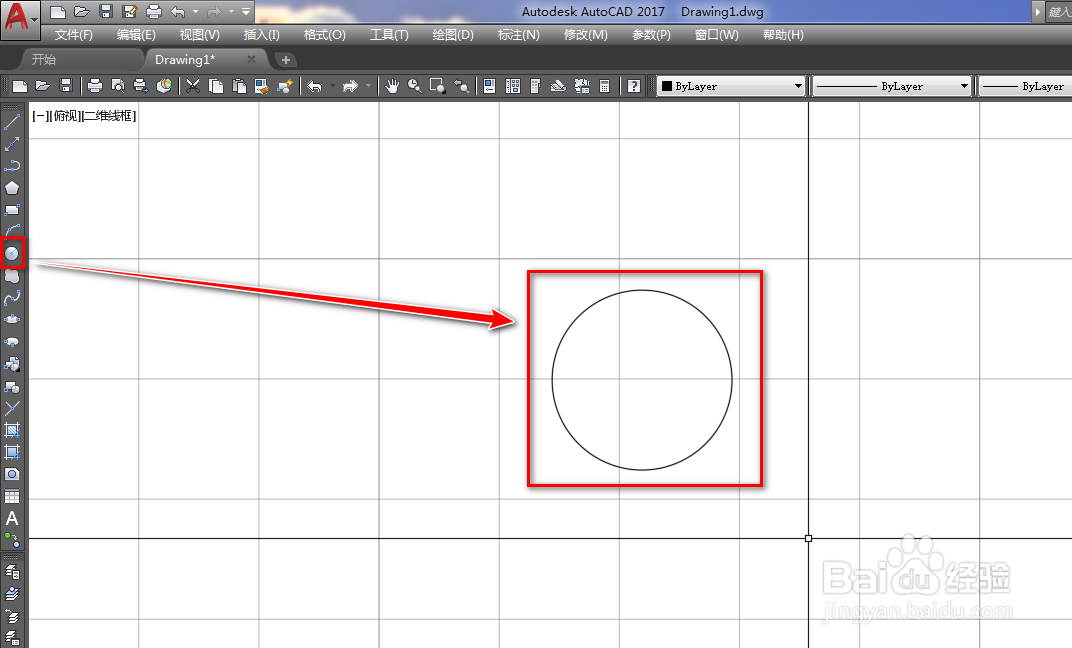The image size is (1072, 648).
Task: Open the 编辑(E) menu
Action: (136, 35)
